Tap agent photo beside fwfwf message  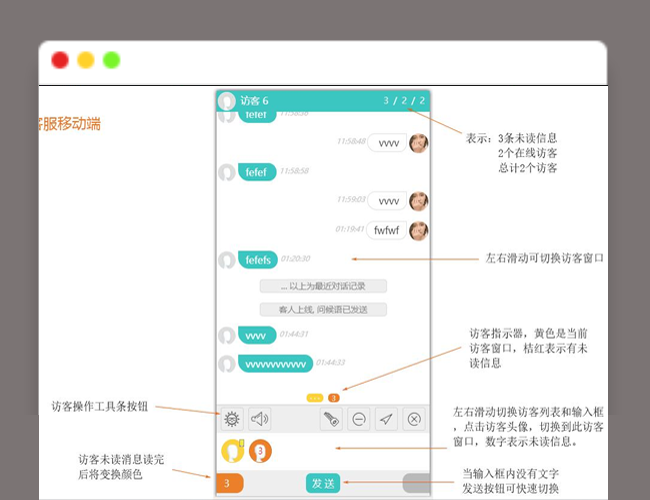point(419,231)
